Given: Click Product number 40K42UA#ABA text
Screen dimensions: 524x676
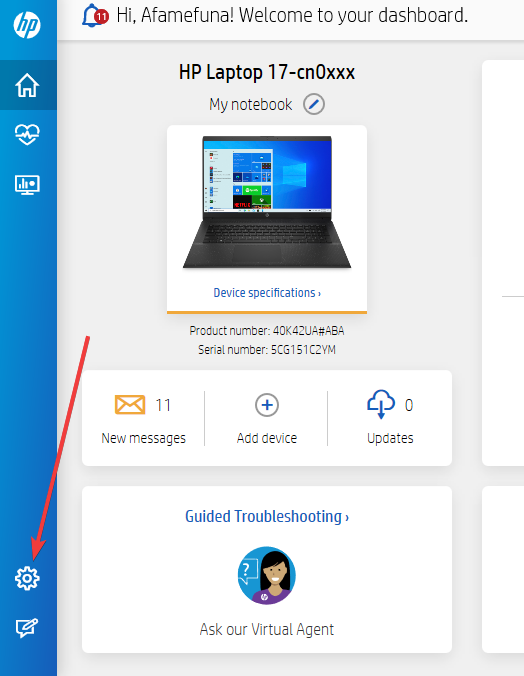Looking at the screenshot, I should click(x=267, y=331).
